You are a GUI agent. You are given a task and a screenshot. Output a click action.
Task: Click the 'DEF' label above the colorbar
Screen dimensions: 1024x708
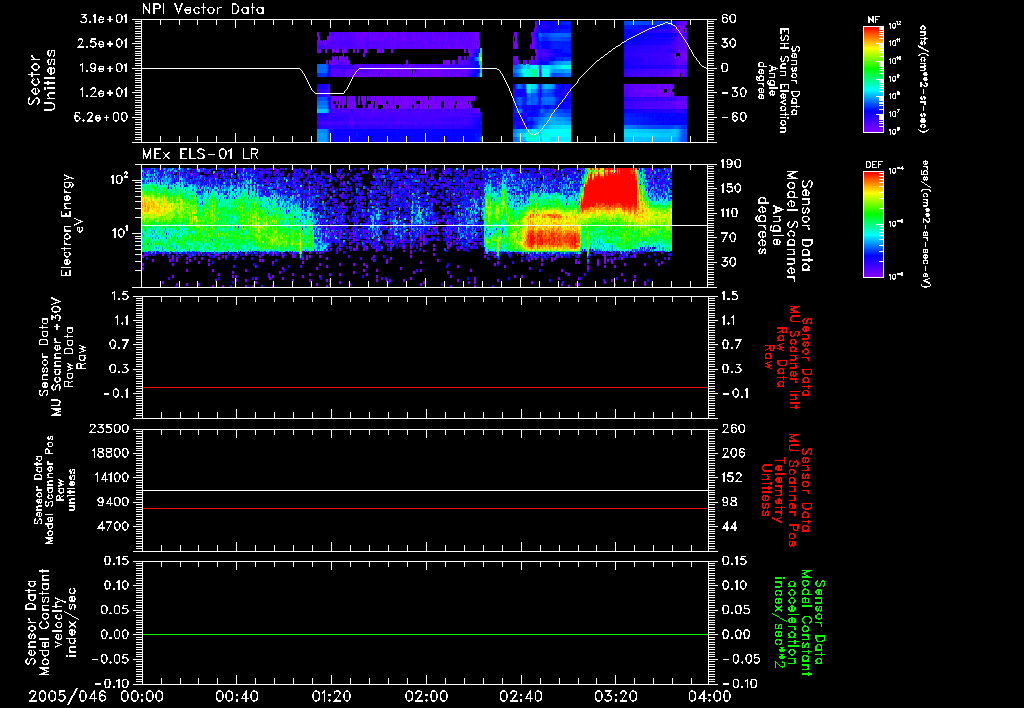click(x=873, y=165)
